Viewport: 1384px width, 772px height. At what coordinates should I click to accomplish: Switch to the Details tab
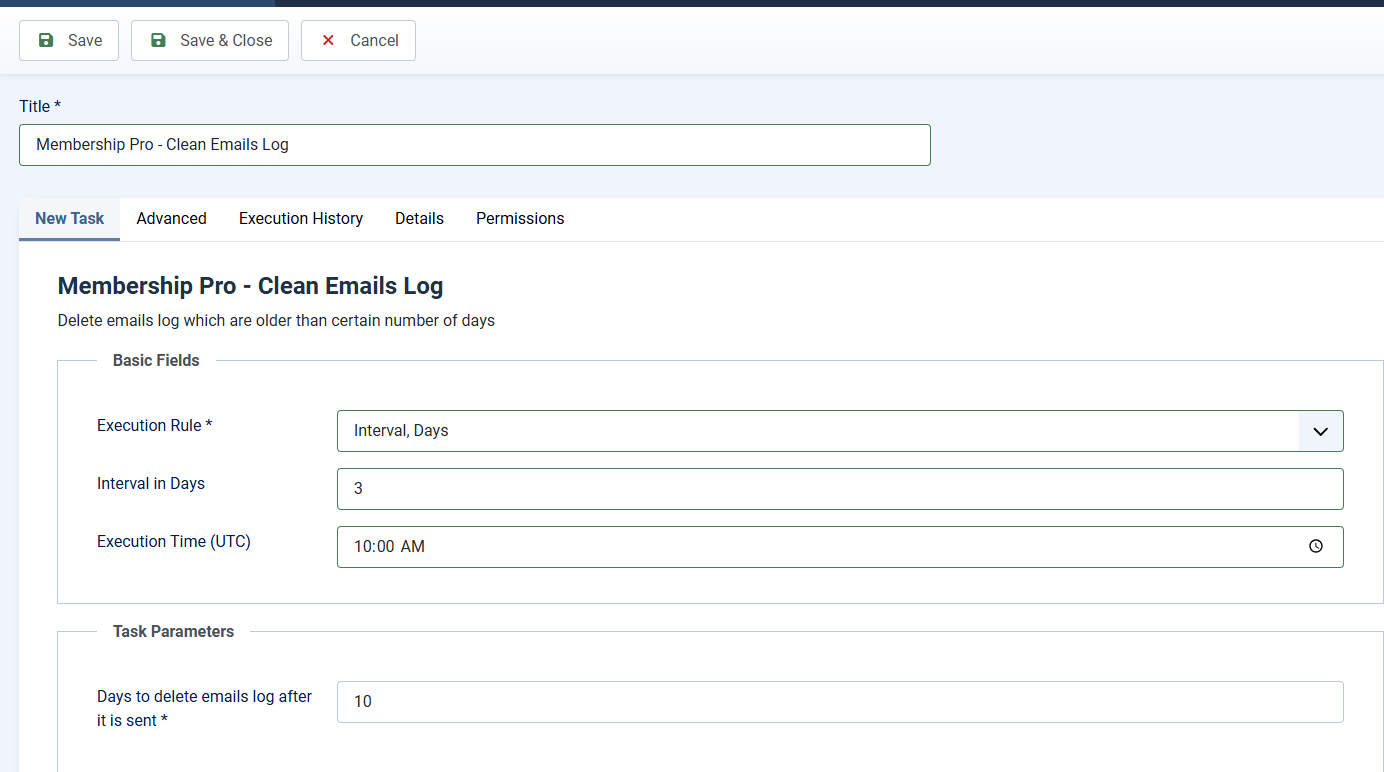click(419, 219)
